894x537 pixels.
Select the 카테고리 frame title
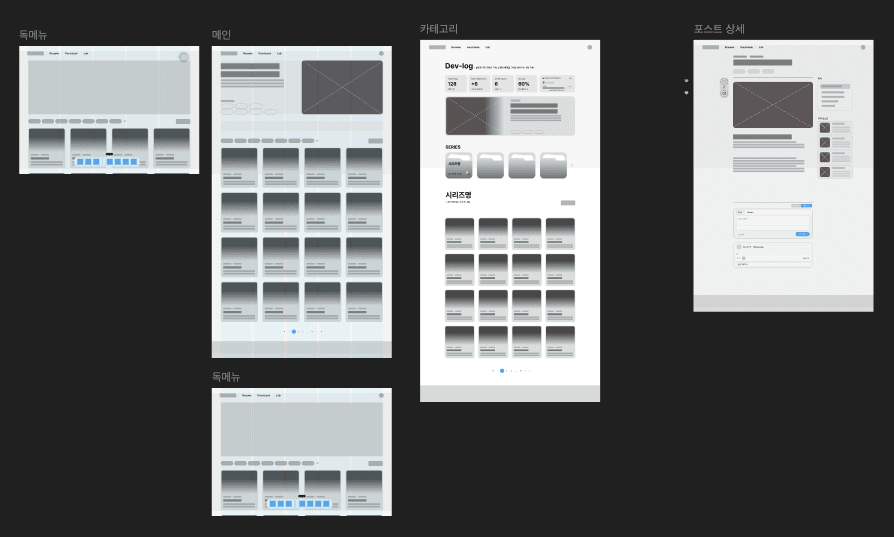pos(438,29)
